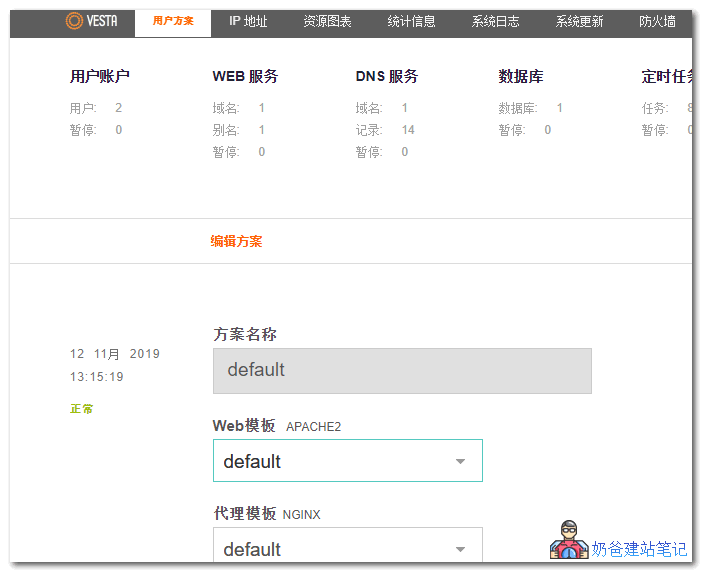Click the Web模板 dropdown arrow
Image resolution: width=703 pixels, height=573 pixels.
pos(460,462)
